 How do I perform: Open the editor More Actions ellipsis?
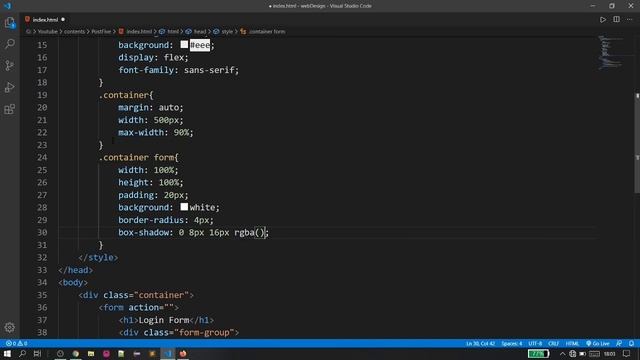click(630, 19)
